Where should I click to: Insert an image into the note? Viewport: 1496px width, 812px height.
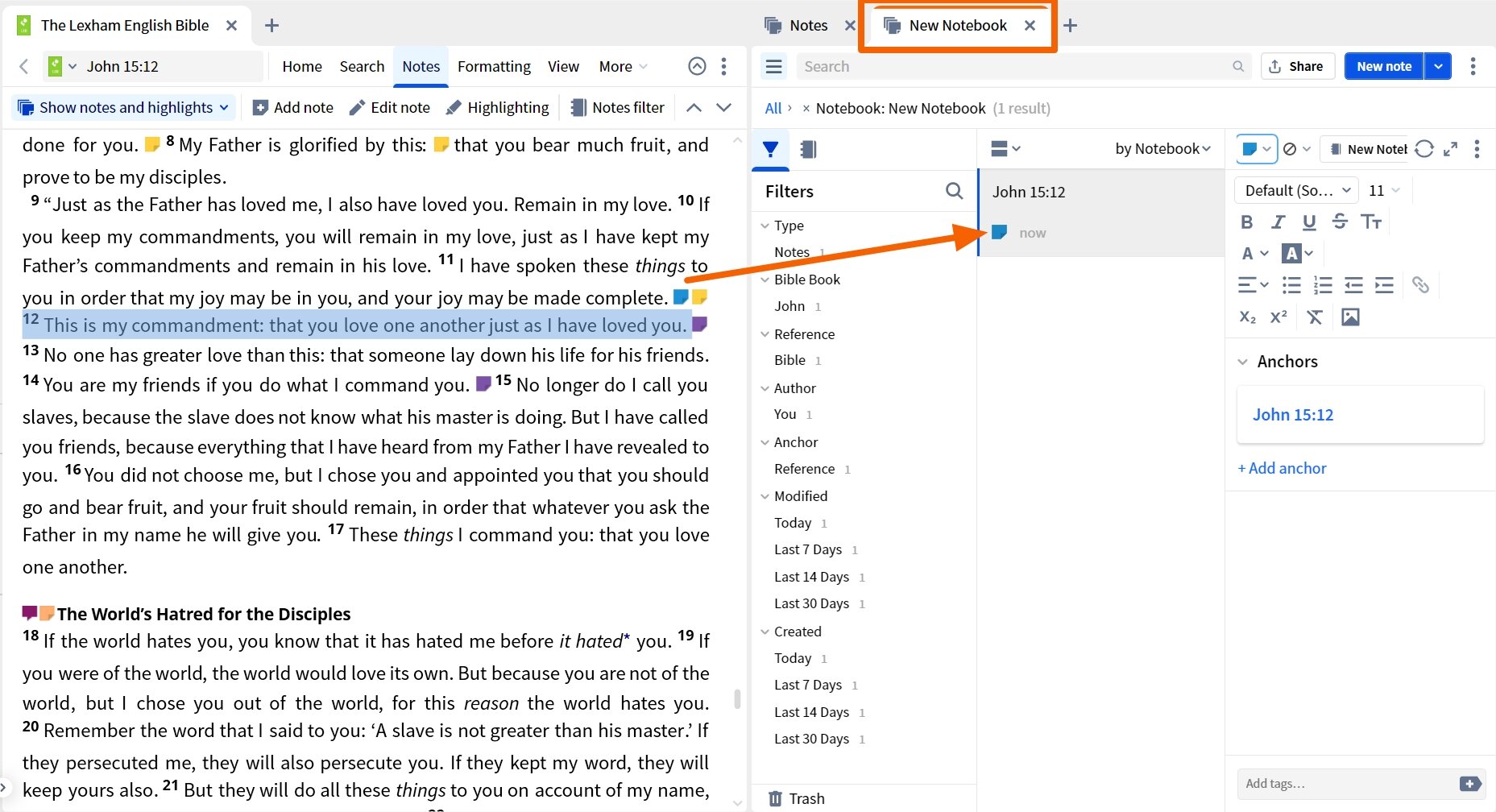(x=1350, y=317)
